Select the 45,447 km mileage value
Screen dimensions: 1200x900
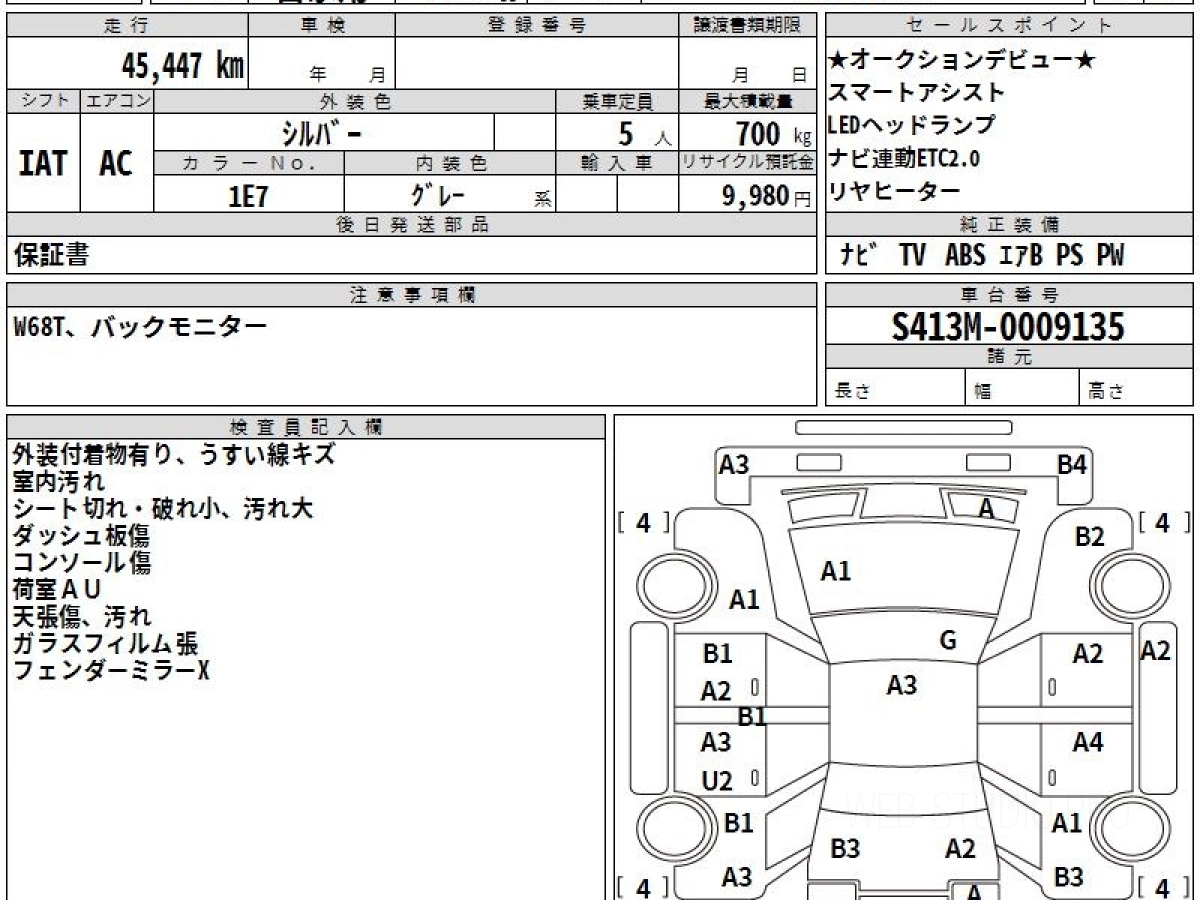[182, 66]
